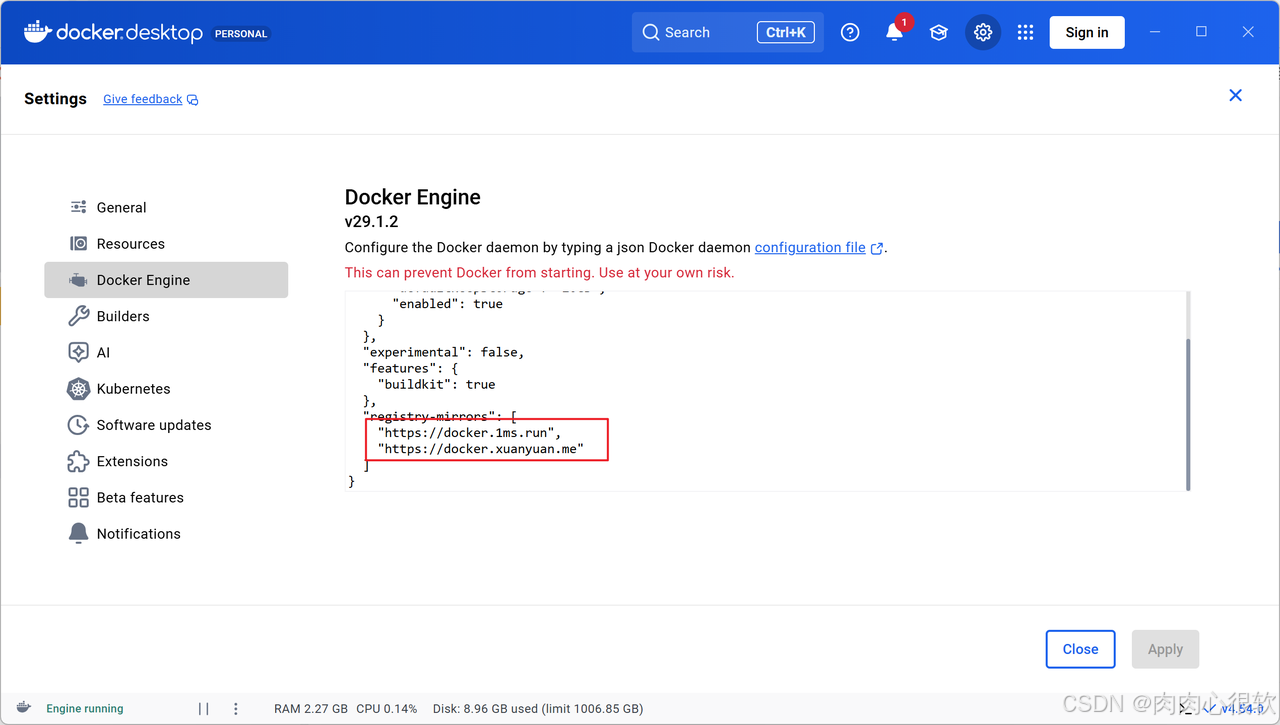
Task: Click the "https://docker.1ms.run" mirror line
Action: [x=469, y=433]
